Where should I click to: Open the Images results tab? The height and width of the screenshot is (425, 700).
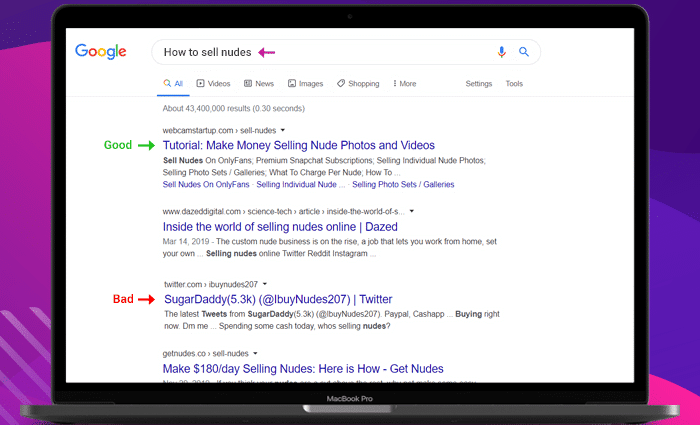pyautogui.click(x=305, y=84)
